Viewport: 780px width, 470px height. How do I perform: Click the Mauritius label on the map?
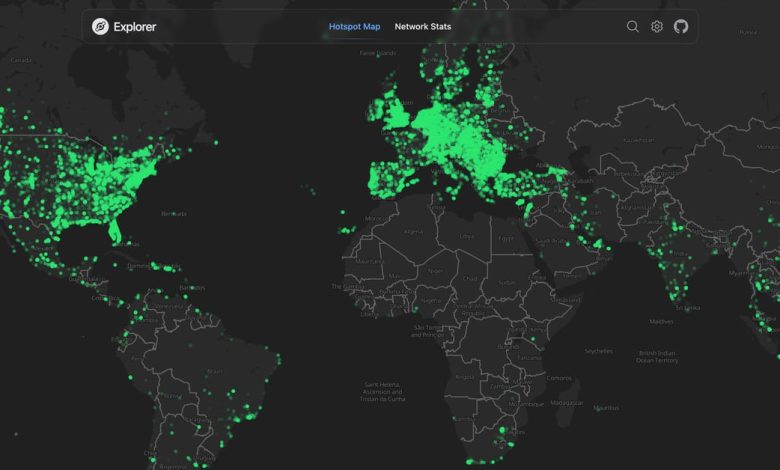point(605,408)
